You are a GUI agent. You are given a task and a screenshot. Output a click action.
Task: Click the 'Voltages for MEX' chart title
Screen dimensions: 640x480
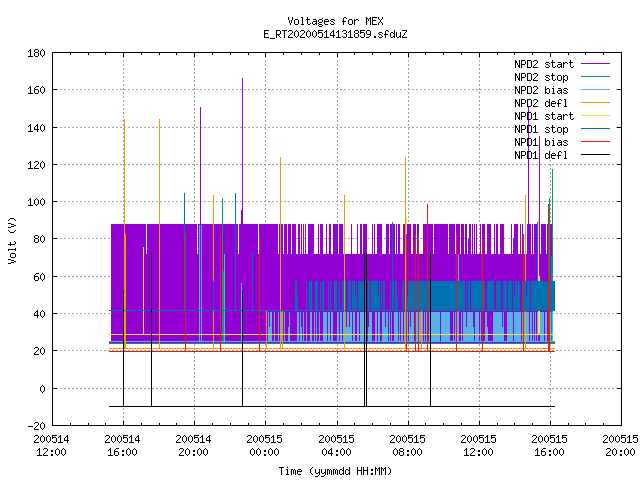click(x=335, y=21)
